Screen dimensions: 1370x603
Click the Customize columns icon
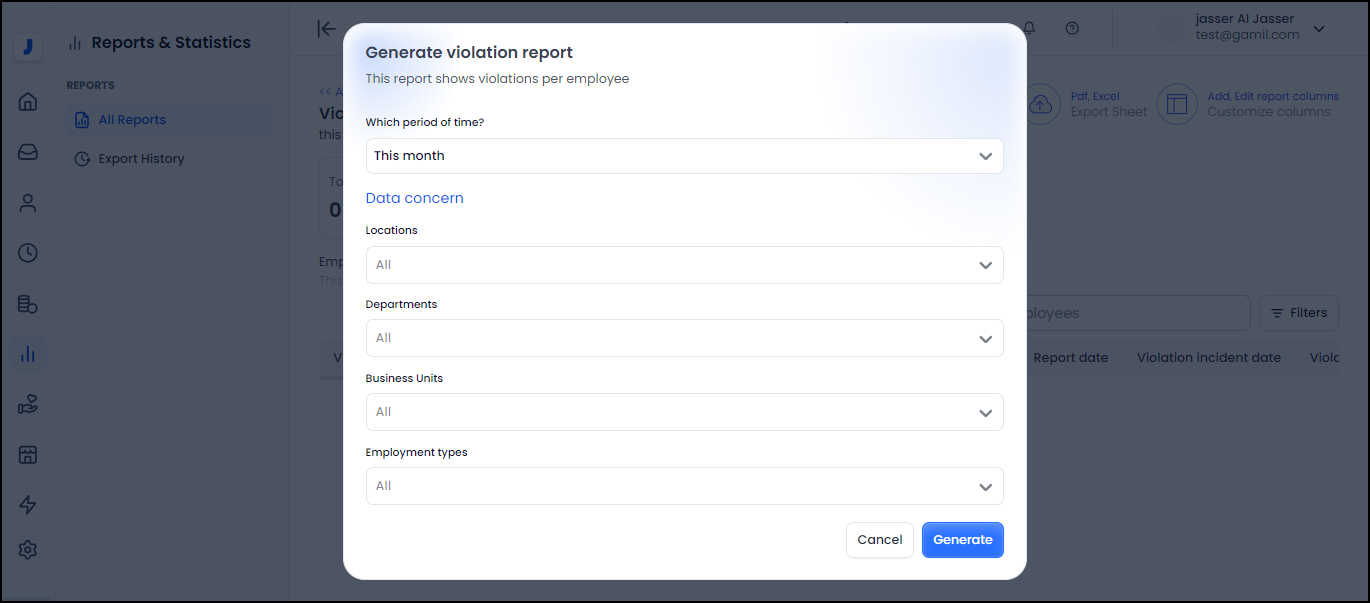tap(1177, 103)
